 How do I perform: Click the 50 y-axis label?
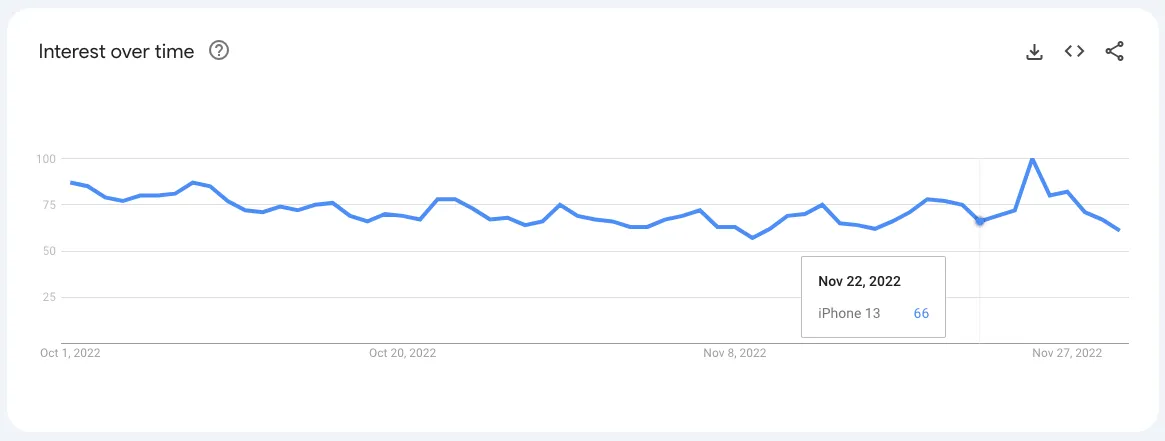49,251
